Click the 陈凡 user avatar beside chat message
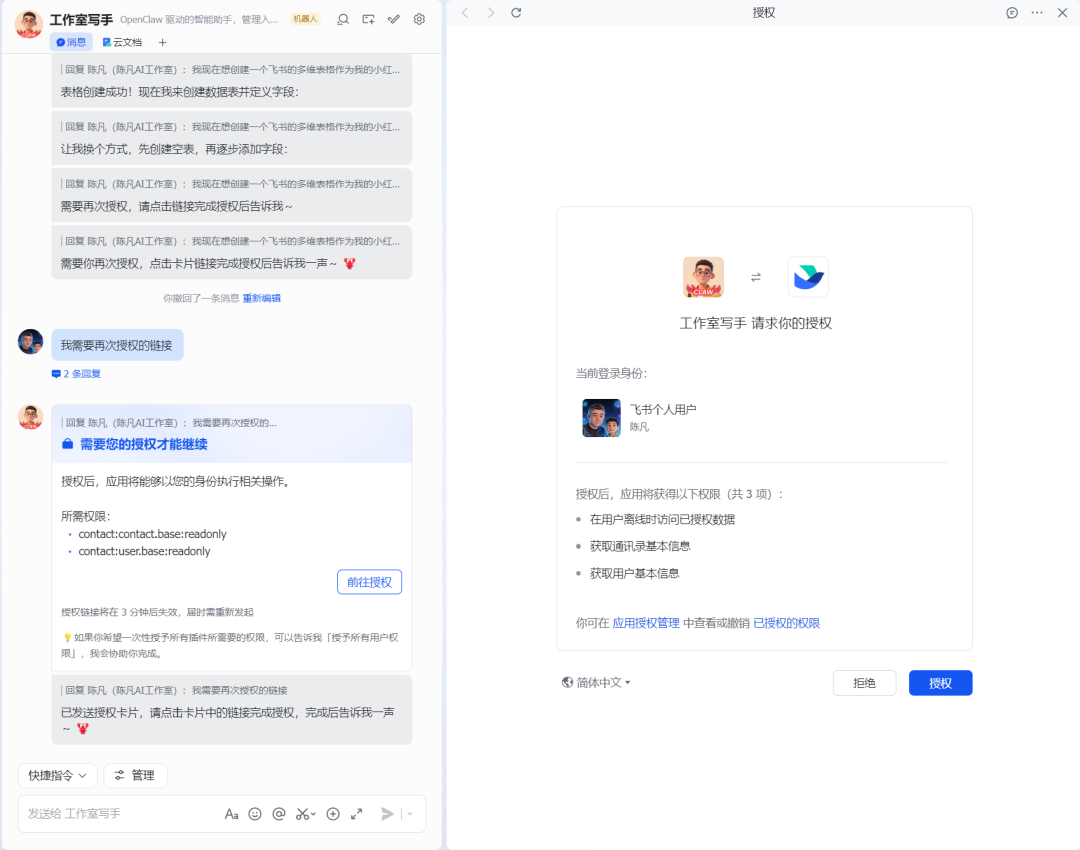The width and height of the screenshot is (1080, 850). point(30,342)
